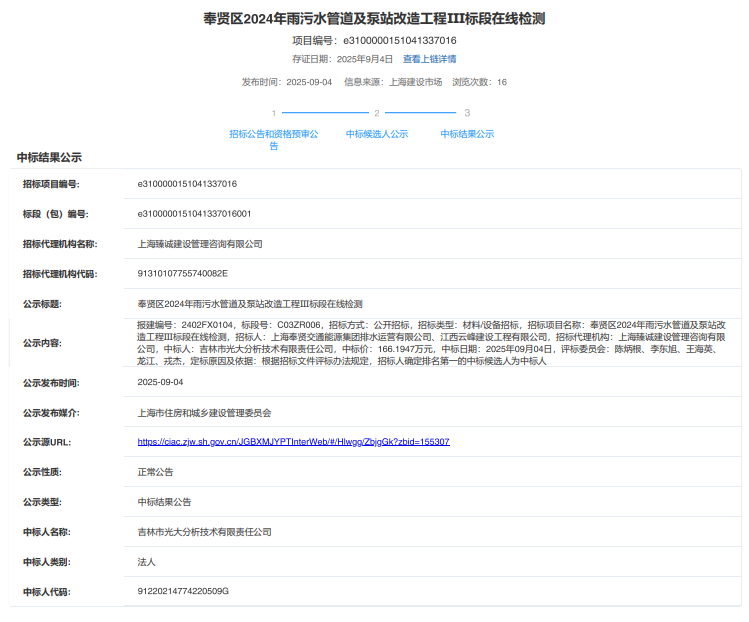Click agency name 上海臻诚建设管理咨询有限公司 in table
Image resolution: width=749 pixels, height=622 pixels.
(x=200, y=243)
